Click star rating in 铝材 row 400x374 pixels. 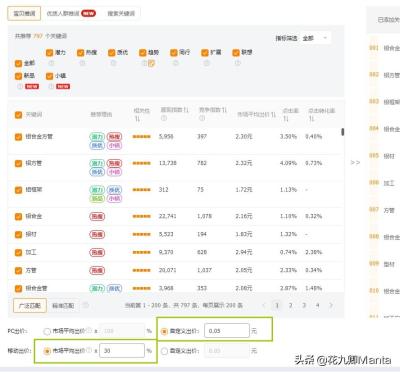(x=142, y=234)
